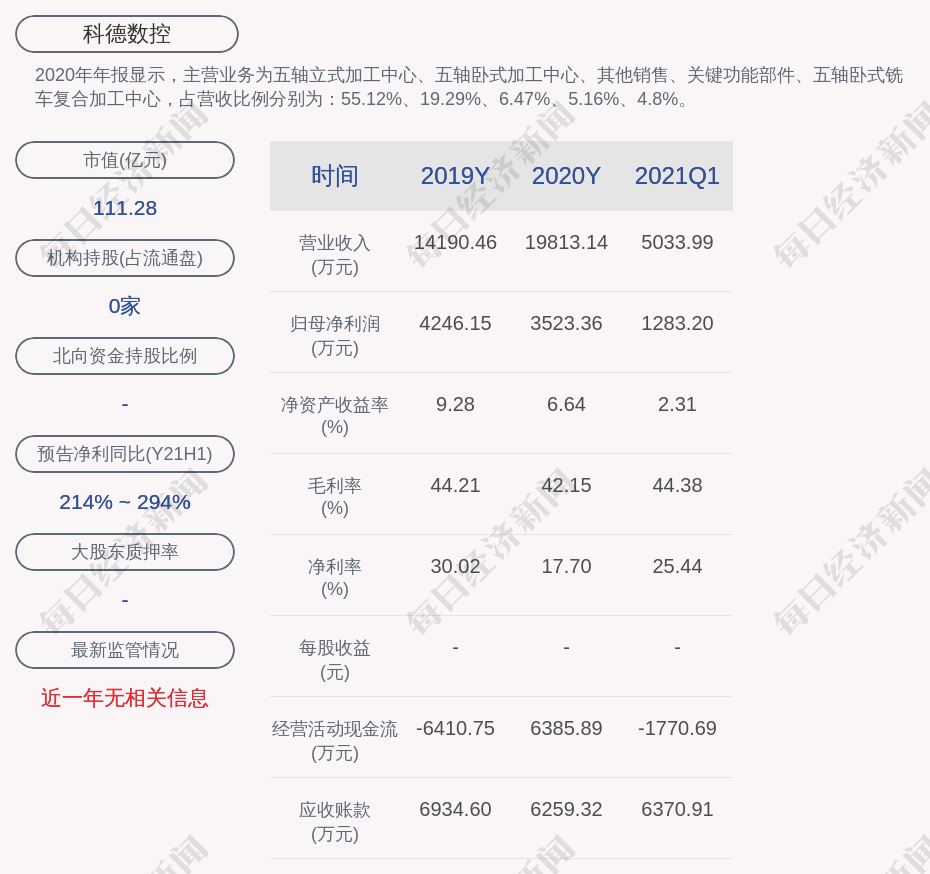Click the market value 111.28
The width and height of the screenshot is (930, 874).
pyautogui.click(x=125, y=208)
